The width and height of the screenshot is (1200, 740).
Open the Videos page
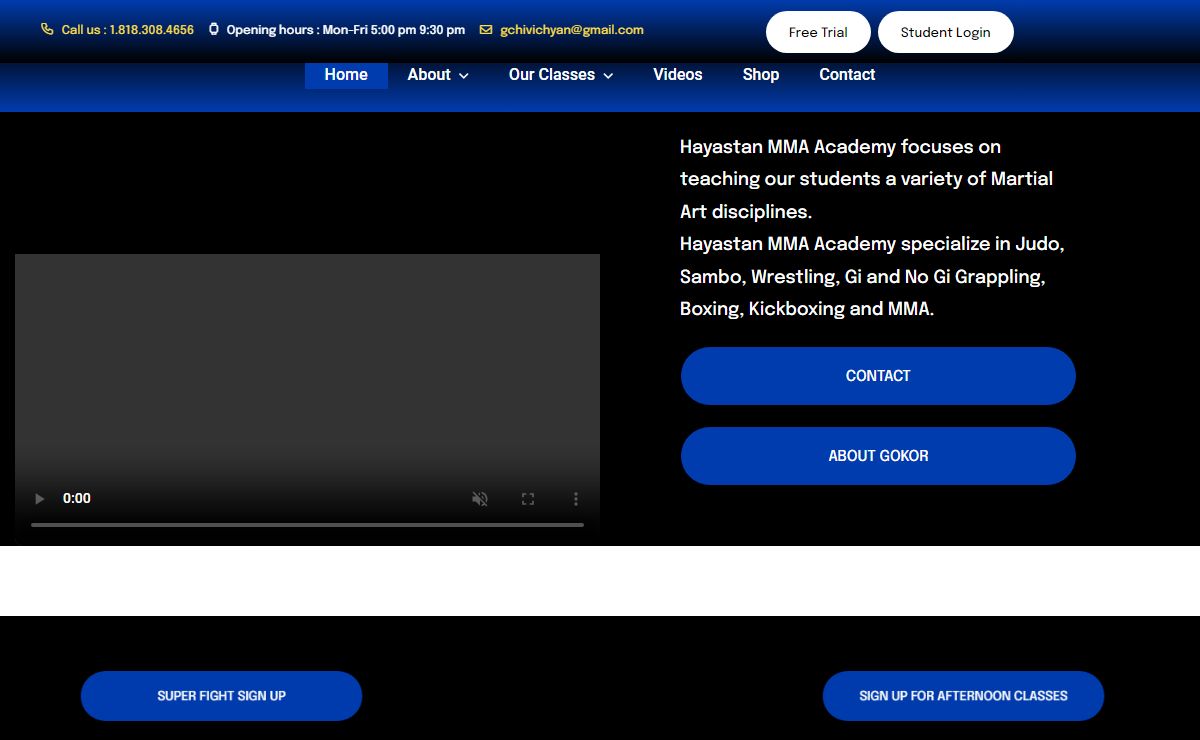click(678, 75)
